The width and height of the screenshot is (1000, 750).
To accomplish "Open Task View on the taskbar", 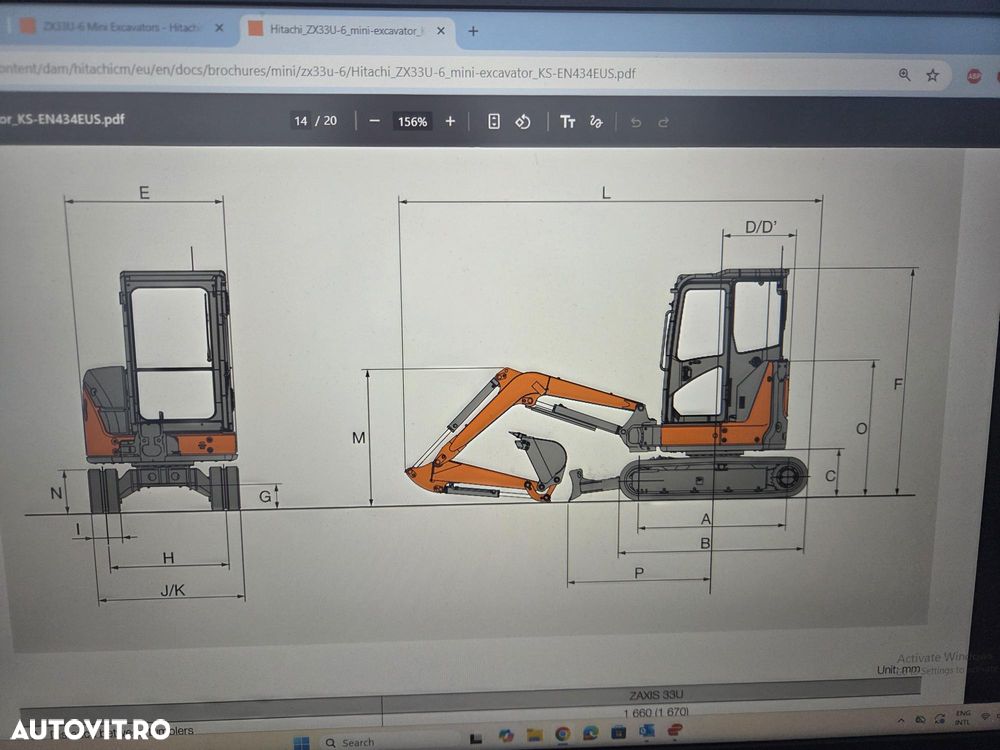I will [x=476, y=739].
